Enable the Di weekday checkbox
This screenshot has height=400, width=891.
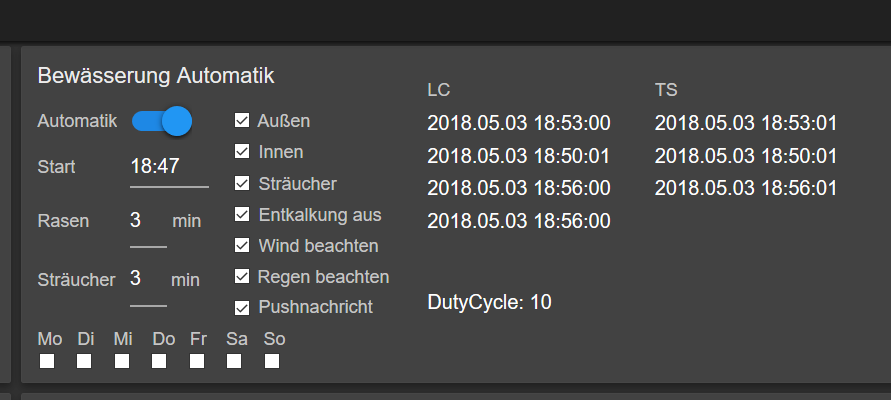pyautogui.click(x=84, y=361)
